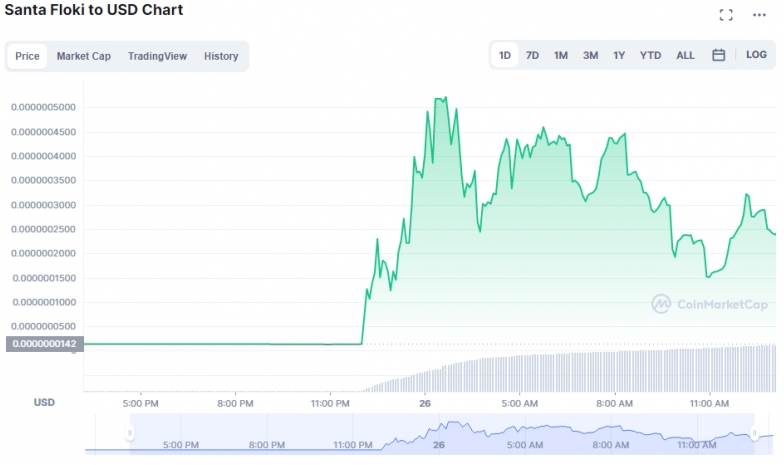Open the calendar date range picker
The width and height of the screenshot is (784, 465).
718,55
